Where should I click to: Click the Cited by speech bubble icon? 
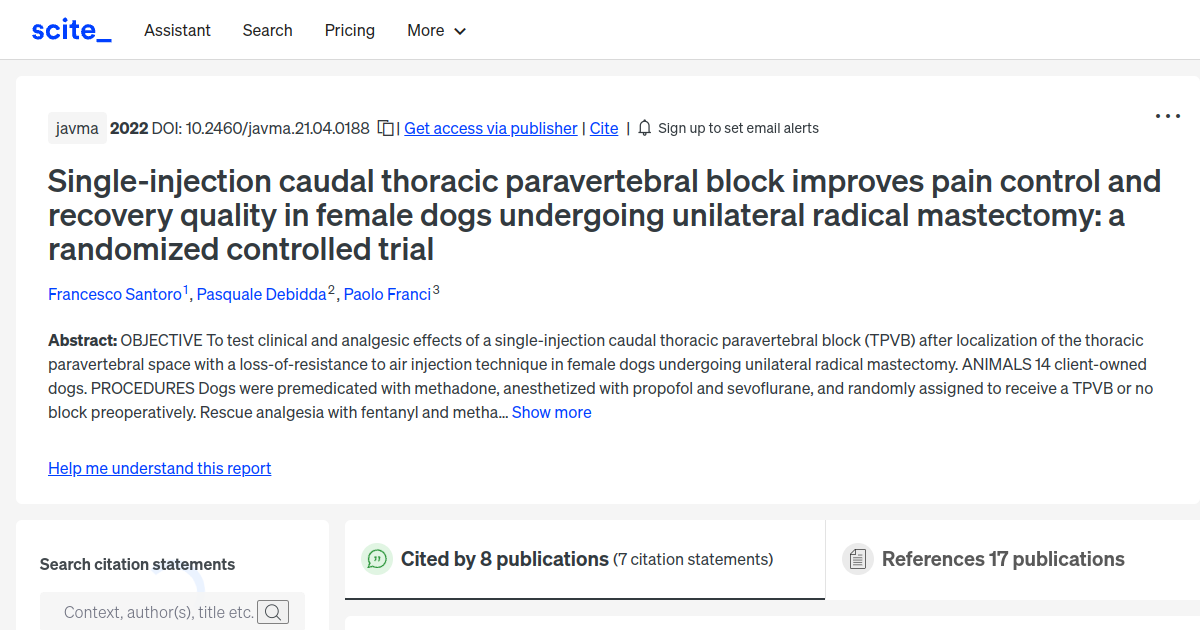click(x=377, y=559)
